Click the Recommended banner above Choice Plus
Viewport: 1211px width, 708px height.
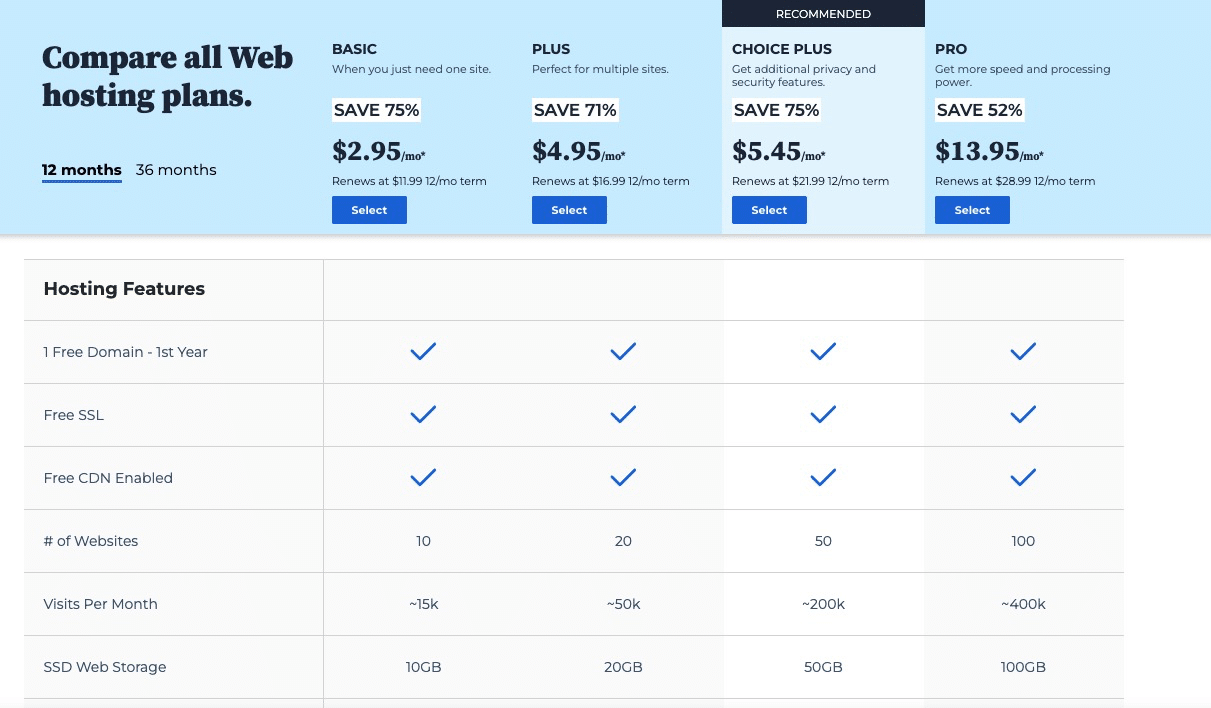823,14
